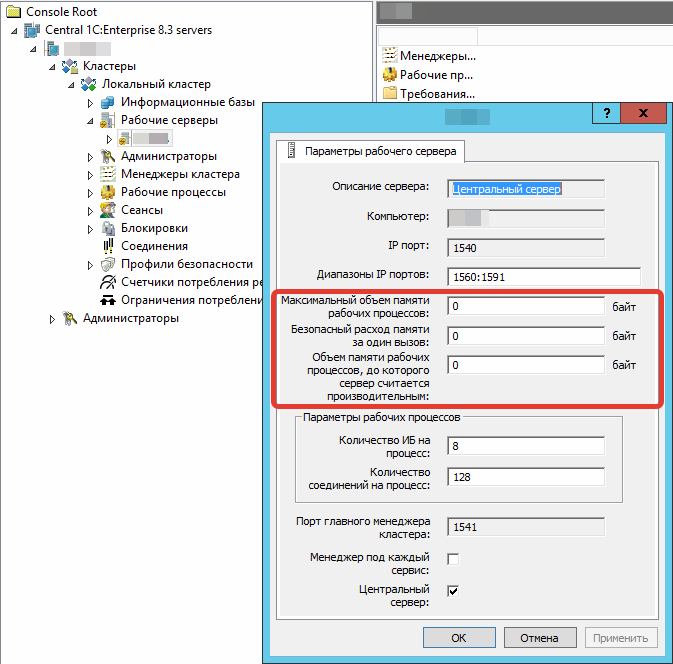Screen dimensions: 673x664
Task: Switch to Параметры рабочего сервера tab
Action: point(371,150)
